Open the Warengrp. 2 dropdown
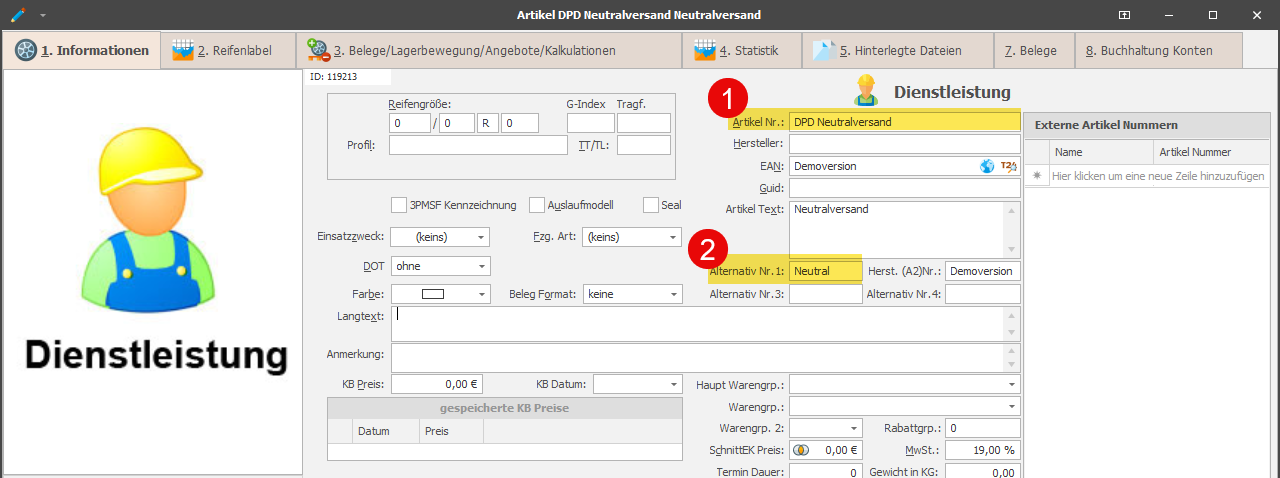This screenshot has width=1280, height=478. pyautogui.click(x=852, y=428)
